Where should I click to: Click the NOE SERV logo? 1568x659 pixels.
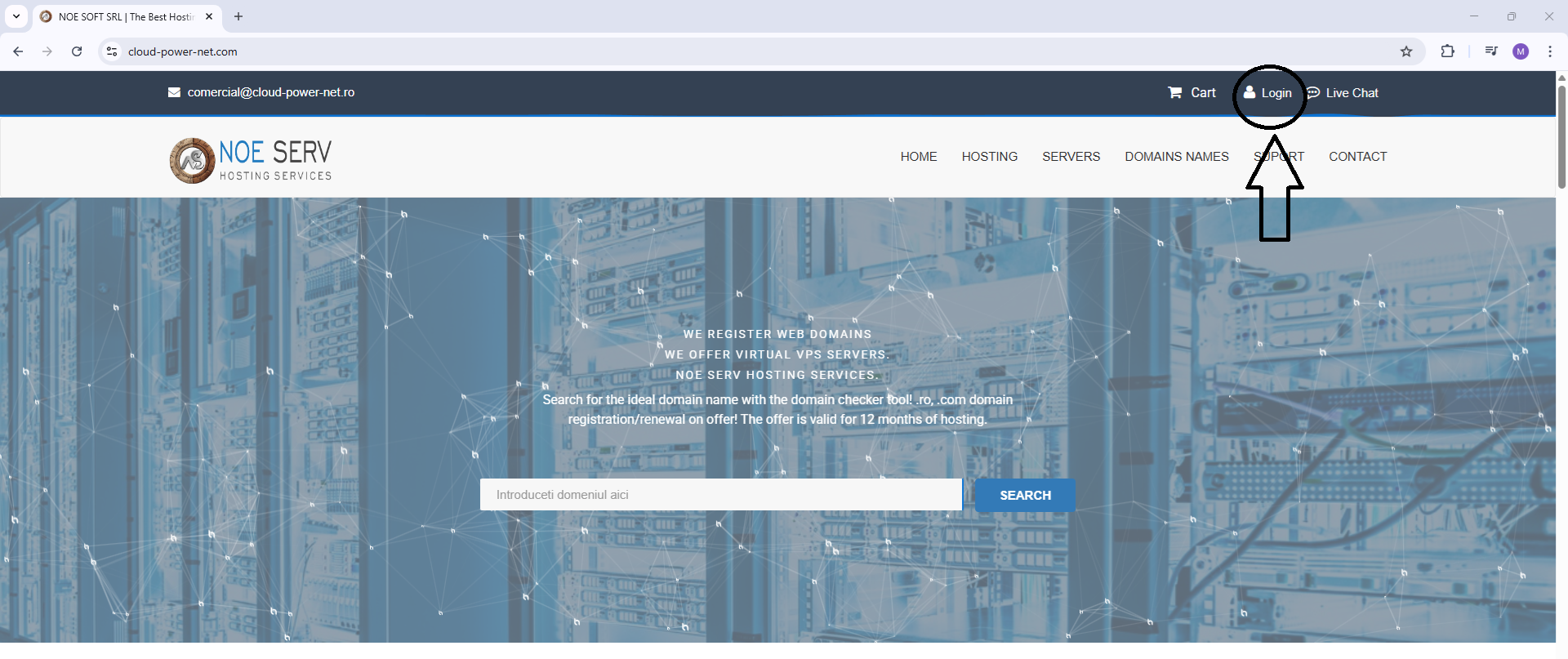click(251, 160)
